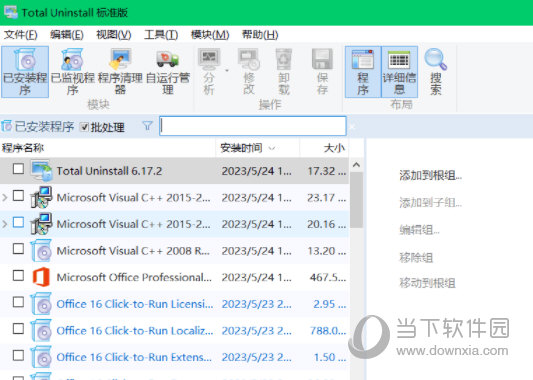
Task: Click 添加到根组... link
Action: pos(430,176)
